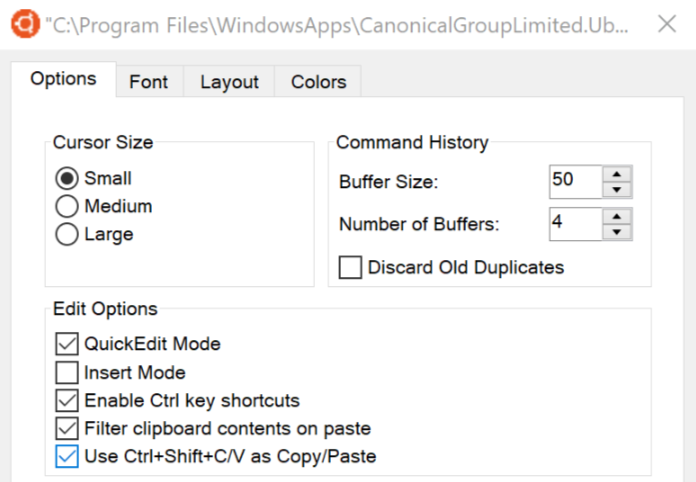Switch to the Font tab
This screenshot has width=696, height=482.
pos(149,82)
